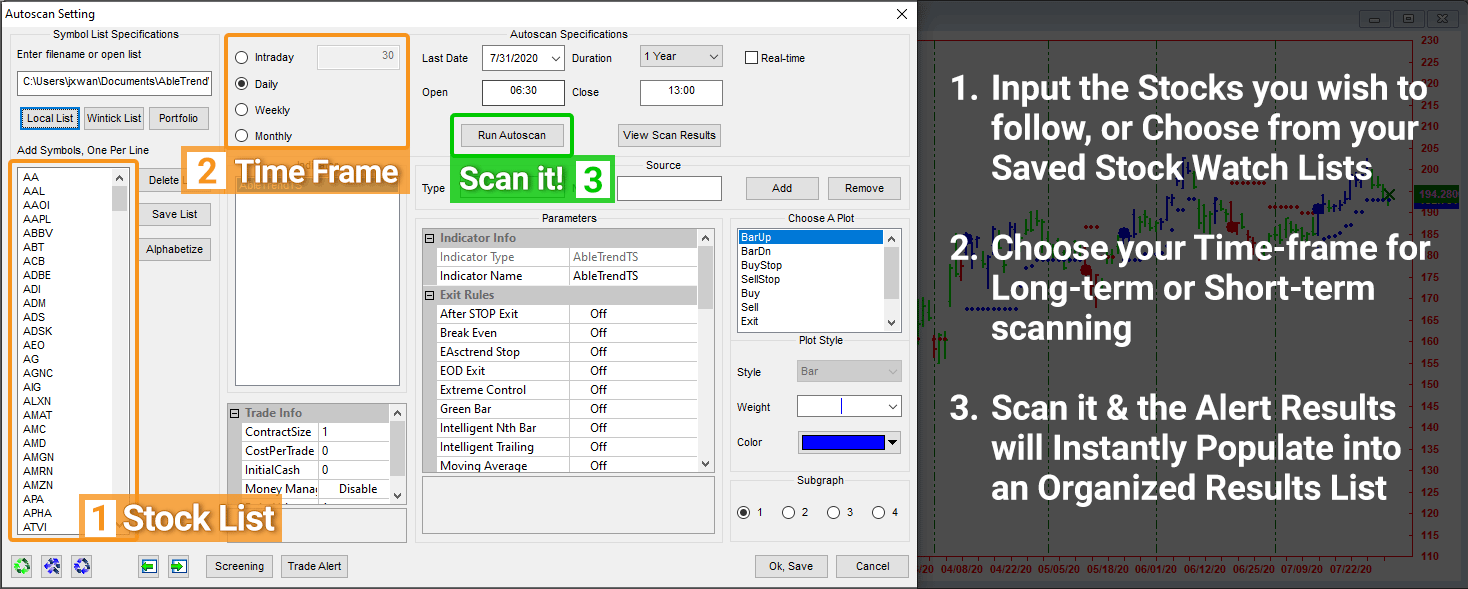Click the green left arrow icon
Screen dimensions: 1468x589
pyautogui.click(x=148, y=566)
